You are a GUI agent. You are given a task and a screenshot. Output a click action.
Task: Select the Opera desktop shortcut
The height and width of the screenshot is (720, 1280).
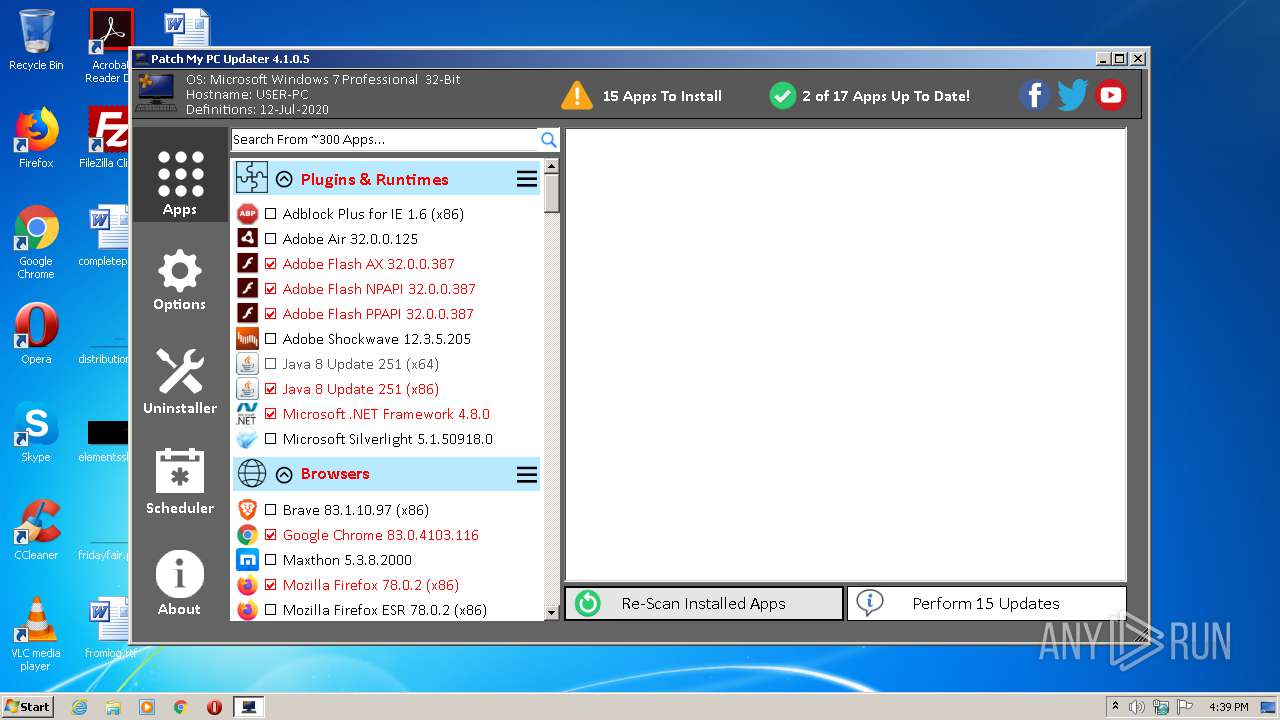[x=36, y=334]
